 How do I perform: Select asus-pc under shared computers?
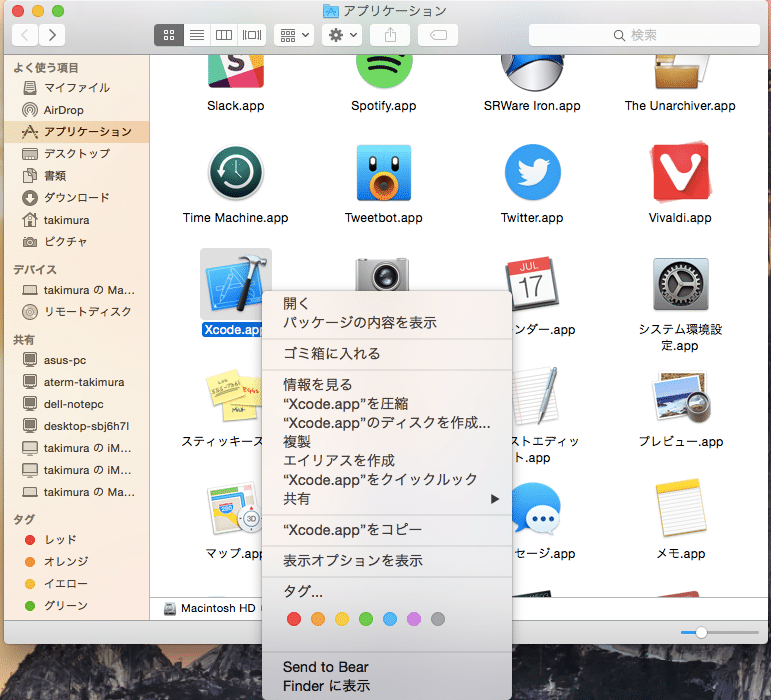click(76, 360)
